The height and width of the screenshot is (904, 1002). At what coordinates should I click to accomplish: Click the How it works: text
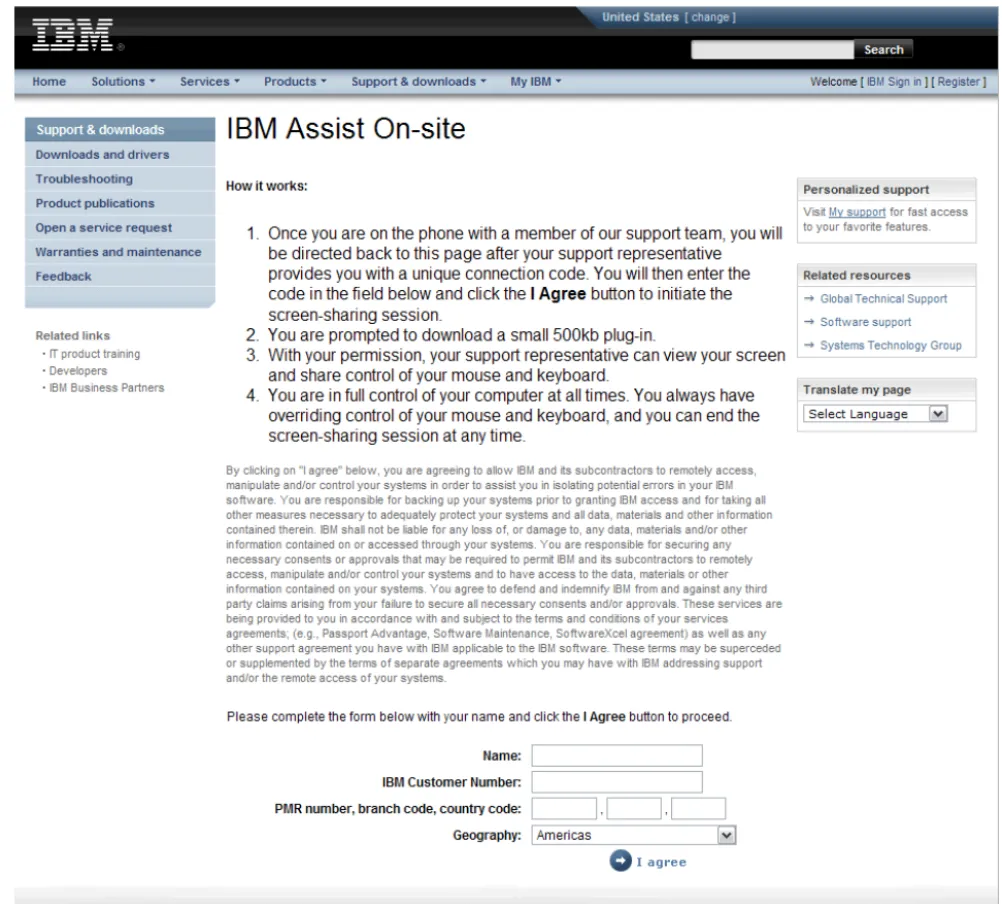point(266,186)
